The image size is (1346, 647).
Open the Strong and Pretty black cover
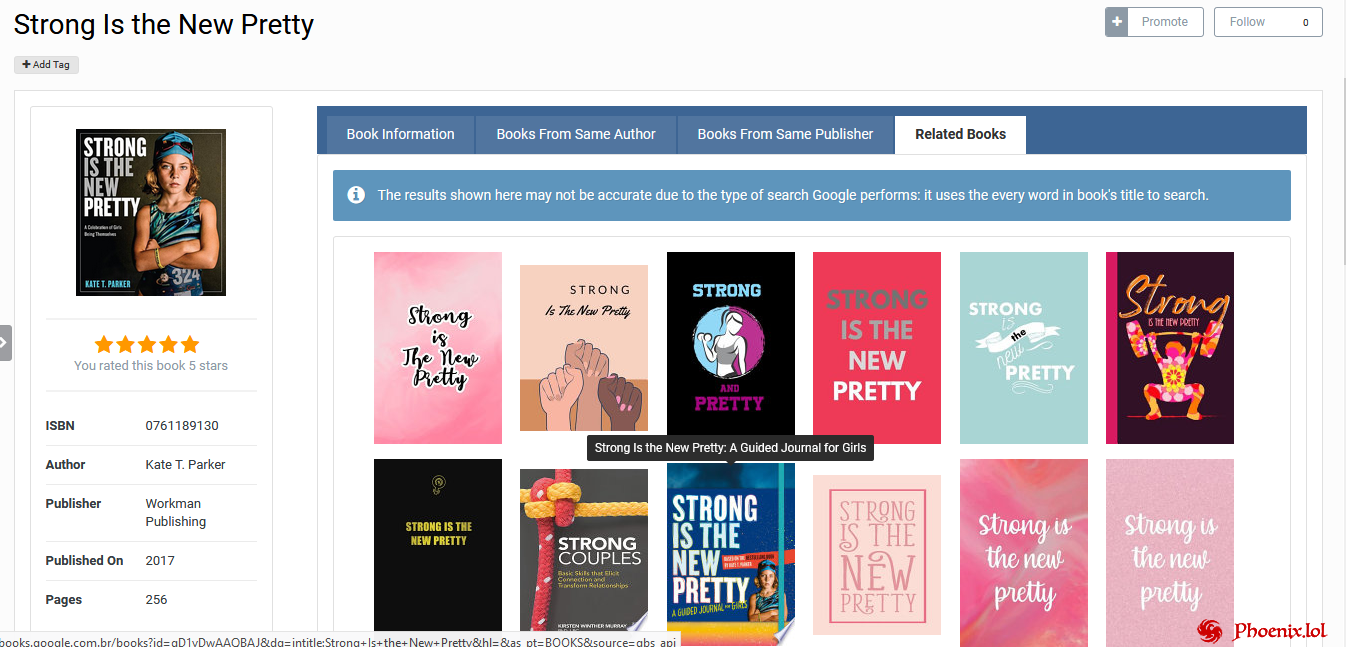(730, 348)
